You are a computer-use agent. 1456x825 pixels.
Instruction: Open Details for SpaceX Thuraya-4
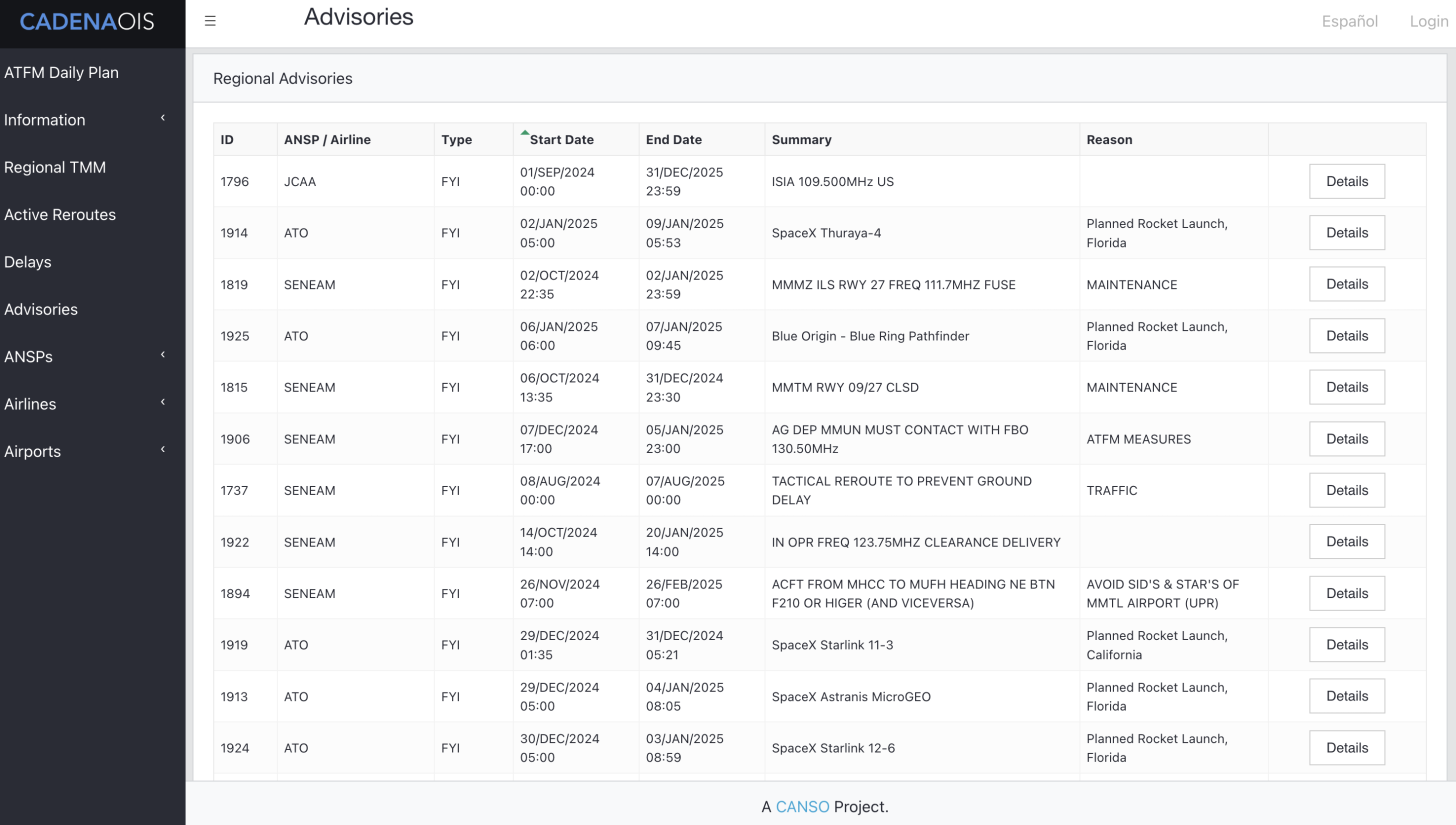(1347, 233)
